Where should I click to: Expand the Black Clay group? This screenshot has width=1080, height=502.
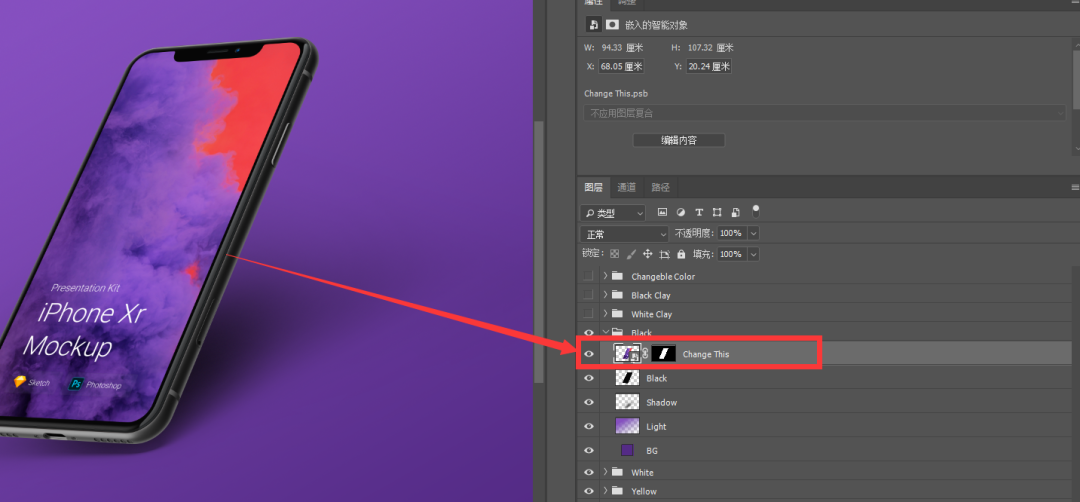click(605, 295)
